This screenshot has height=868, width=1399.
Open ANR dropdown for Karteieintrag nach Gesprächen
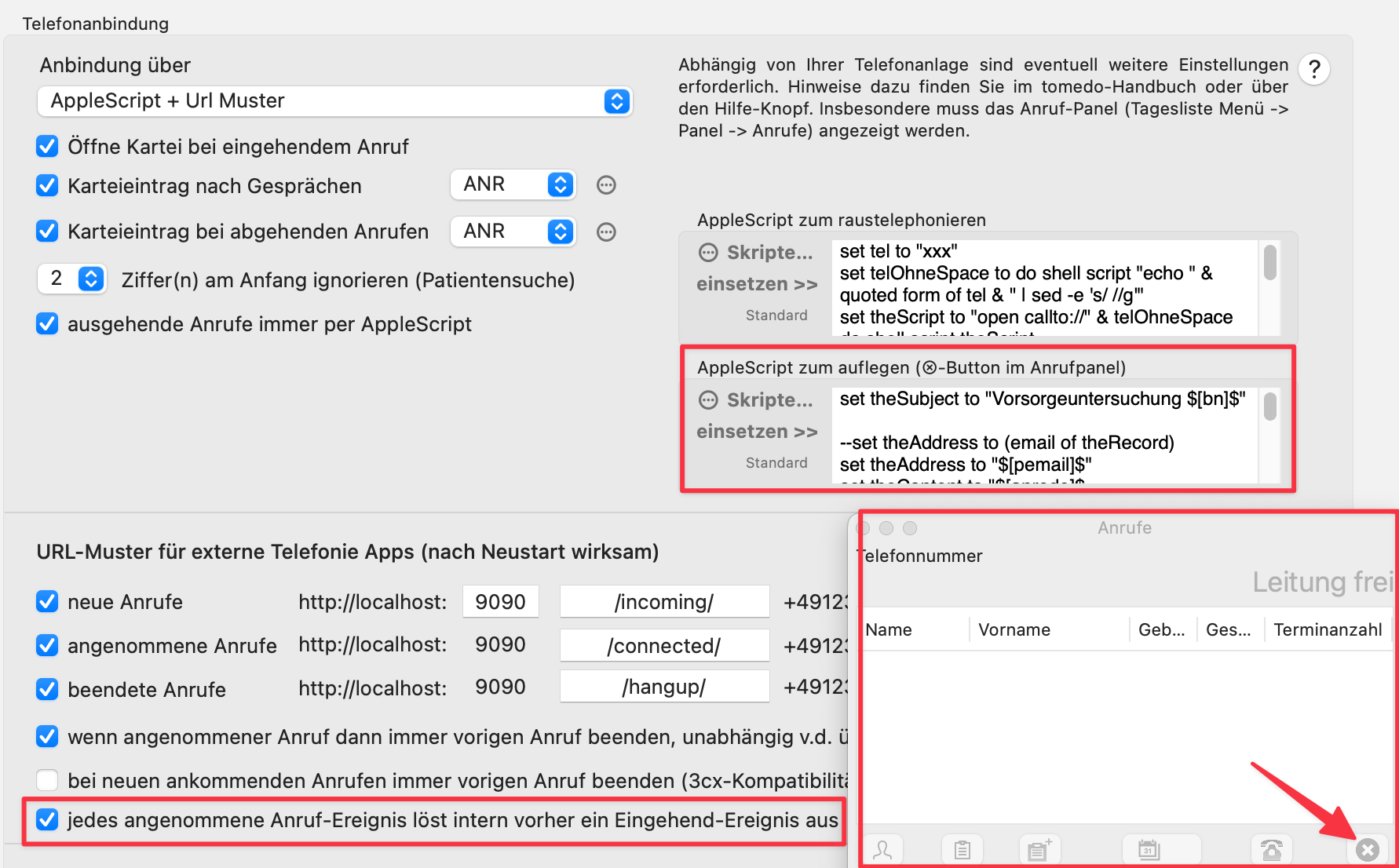(x=513, y=184)
